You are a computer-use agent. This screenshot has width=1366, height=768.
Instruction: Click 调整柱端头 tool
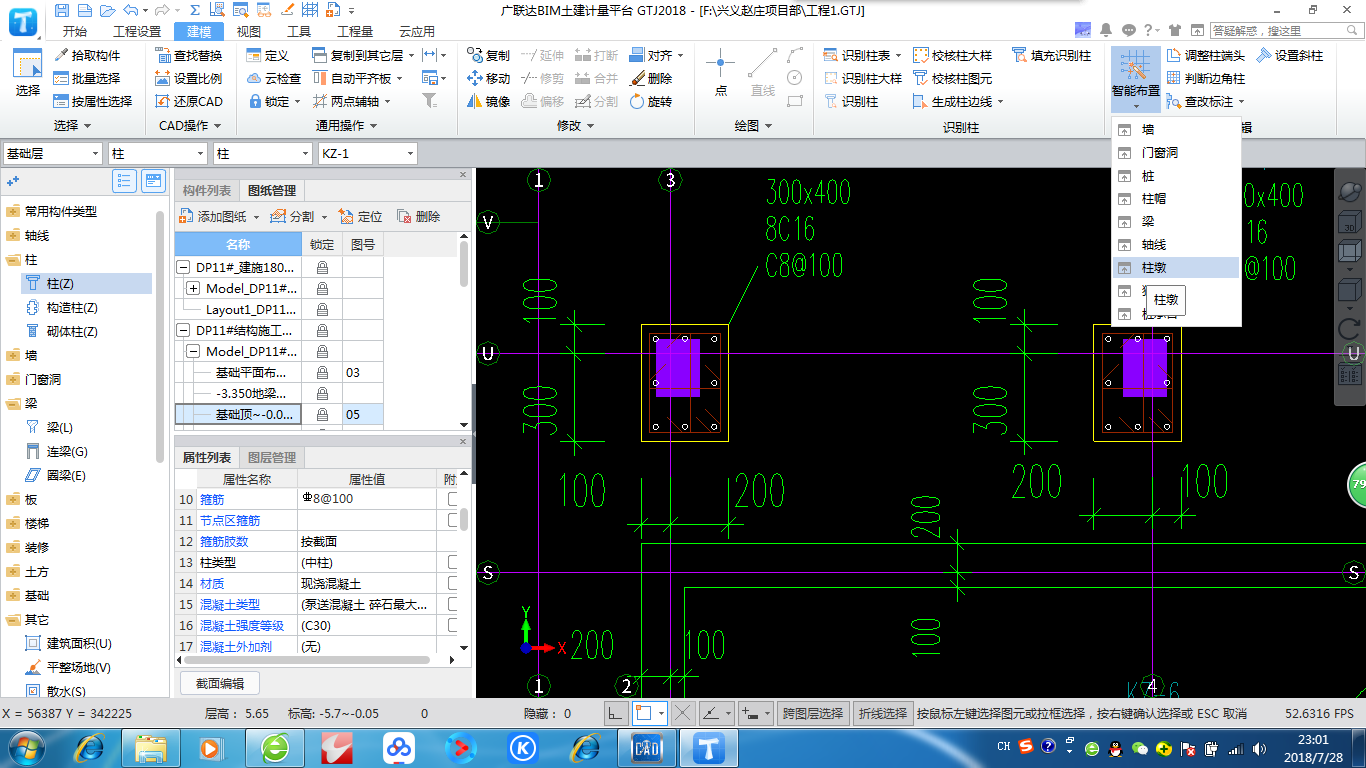[1206, 55]
